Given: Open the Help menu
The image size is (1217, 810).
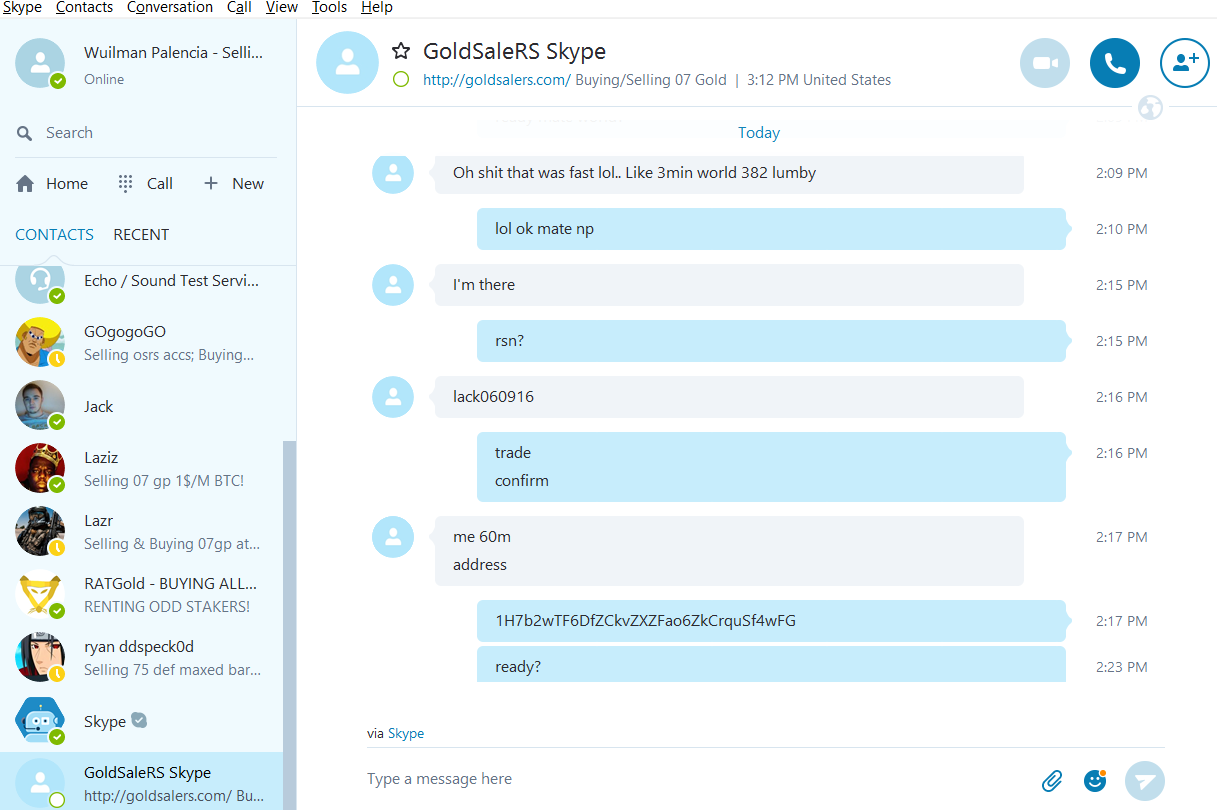Looking at the screenshot, I should tap(377, 8).
